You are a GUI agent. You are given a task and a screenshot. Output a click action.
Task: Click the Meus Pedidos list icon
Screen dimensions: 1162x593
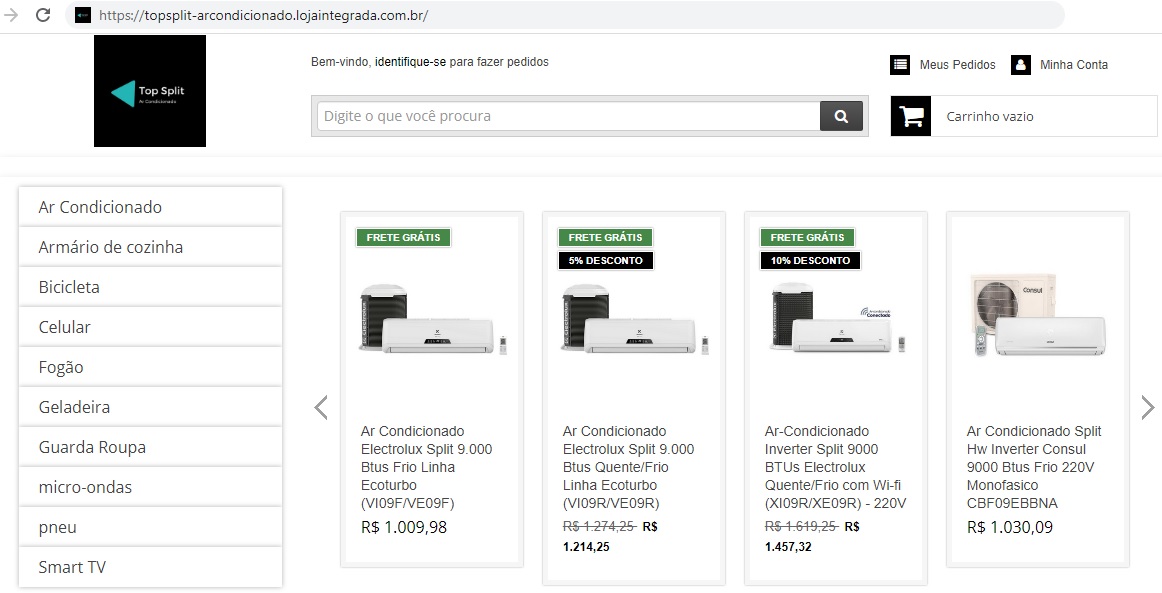pos(900,64)
